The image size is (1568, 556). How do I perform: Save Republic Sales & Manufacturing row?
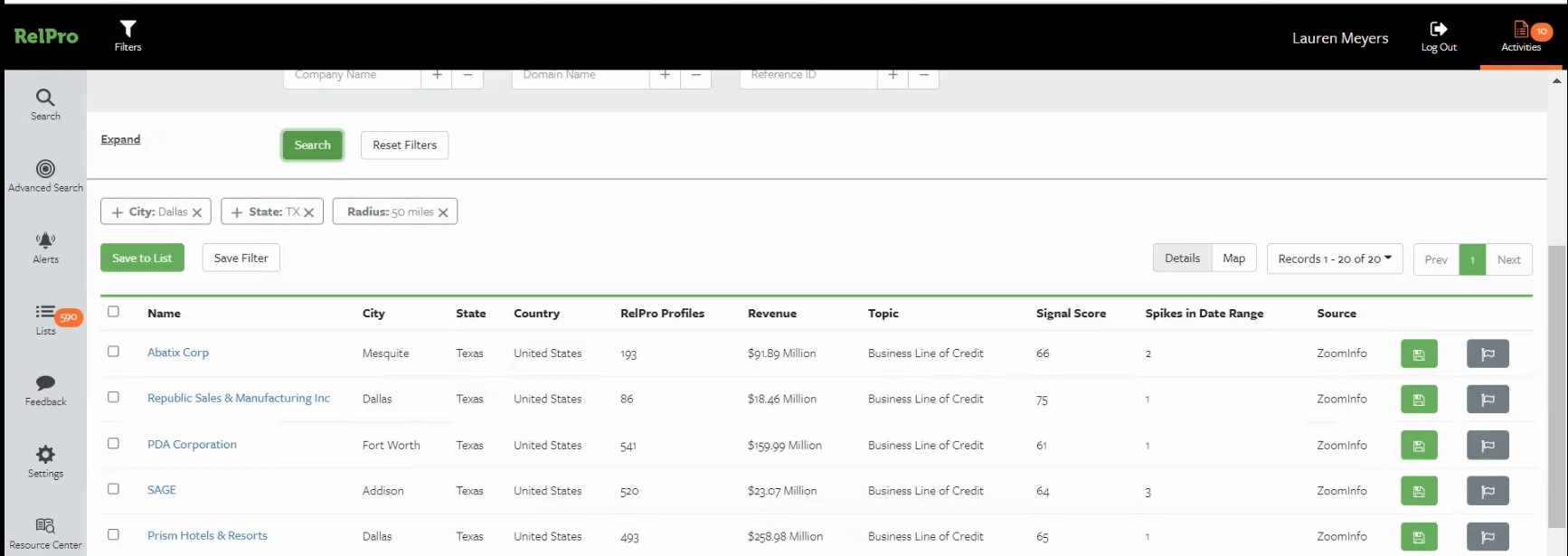coord(1419,400)
